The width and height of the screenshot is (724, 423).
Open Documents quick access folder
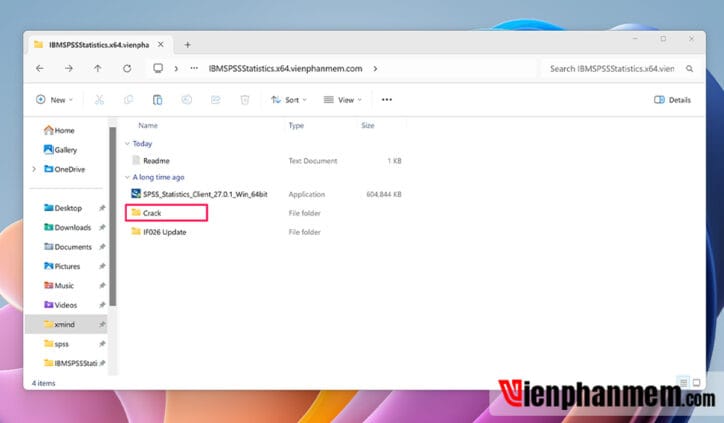click(68, 247)
